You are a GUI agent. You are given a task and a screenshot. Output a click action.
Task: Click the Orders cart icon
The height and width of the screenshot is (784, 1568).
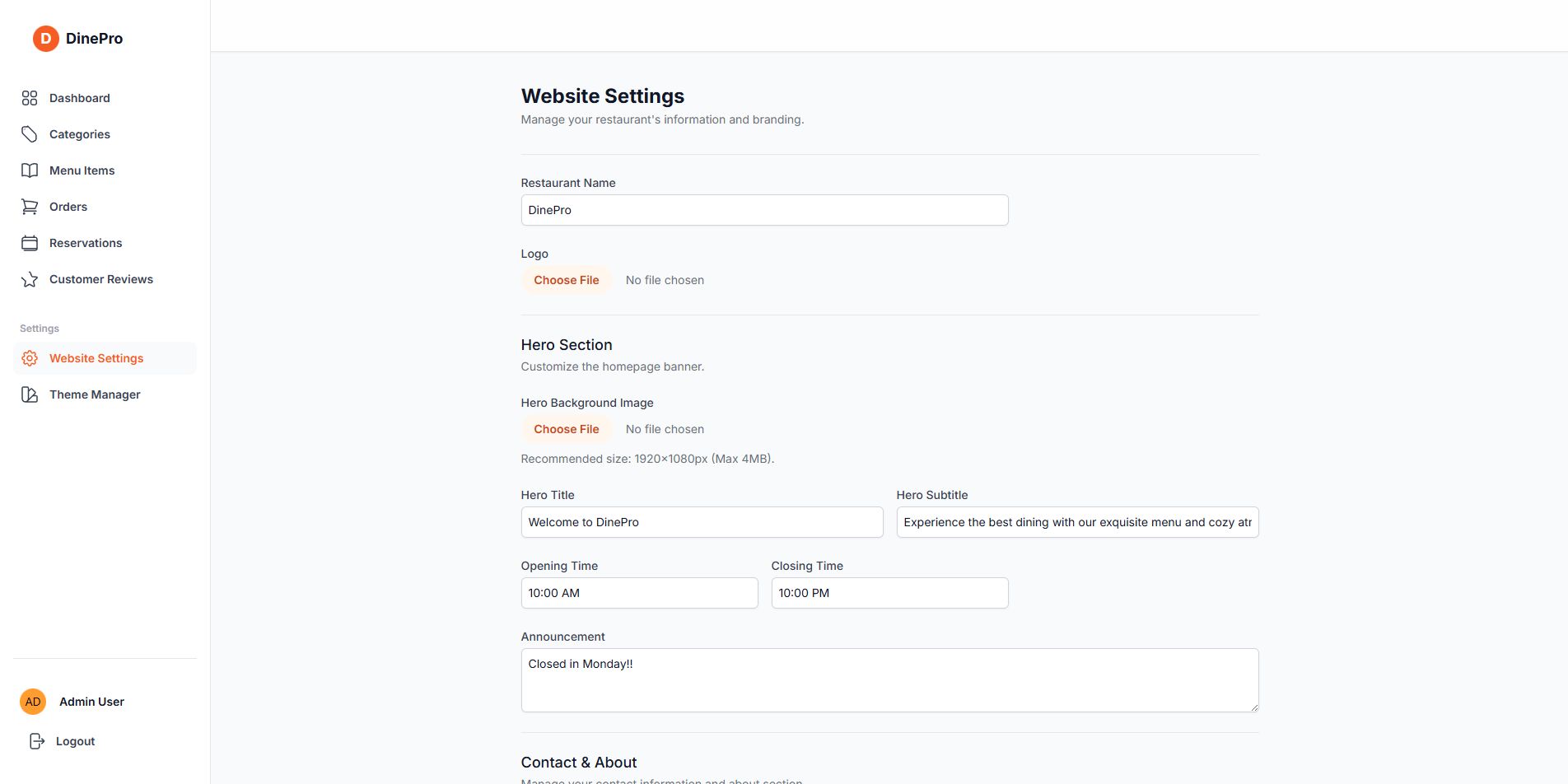(x=30, y=207)
